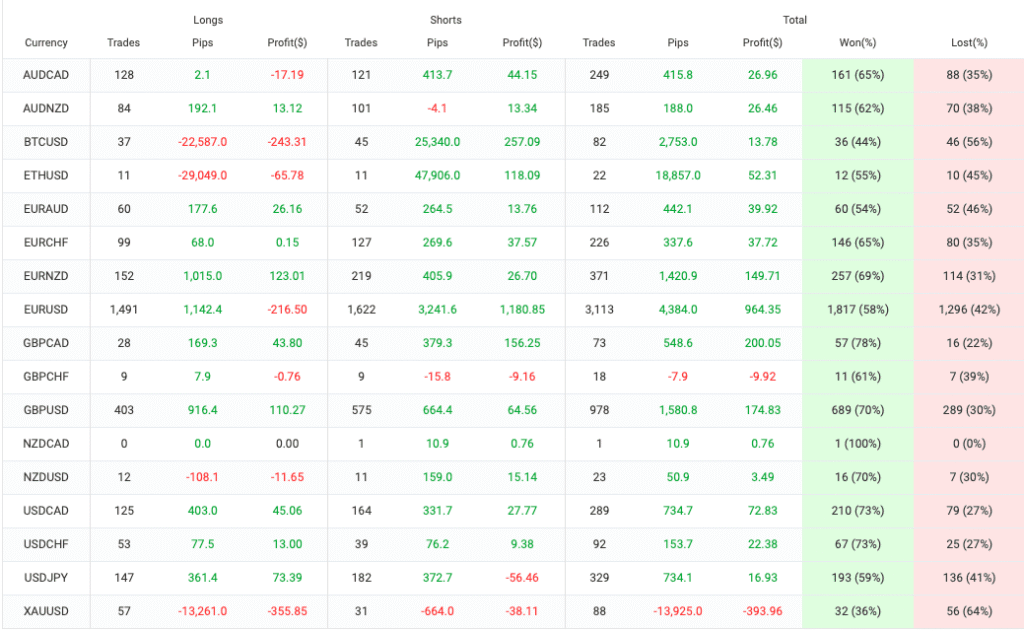Click the XAUUSD currency label
This screenshot has height=631, width=1024.
[x=46, y=611]
